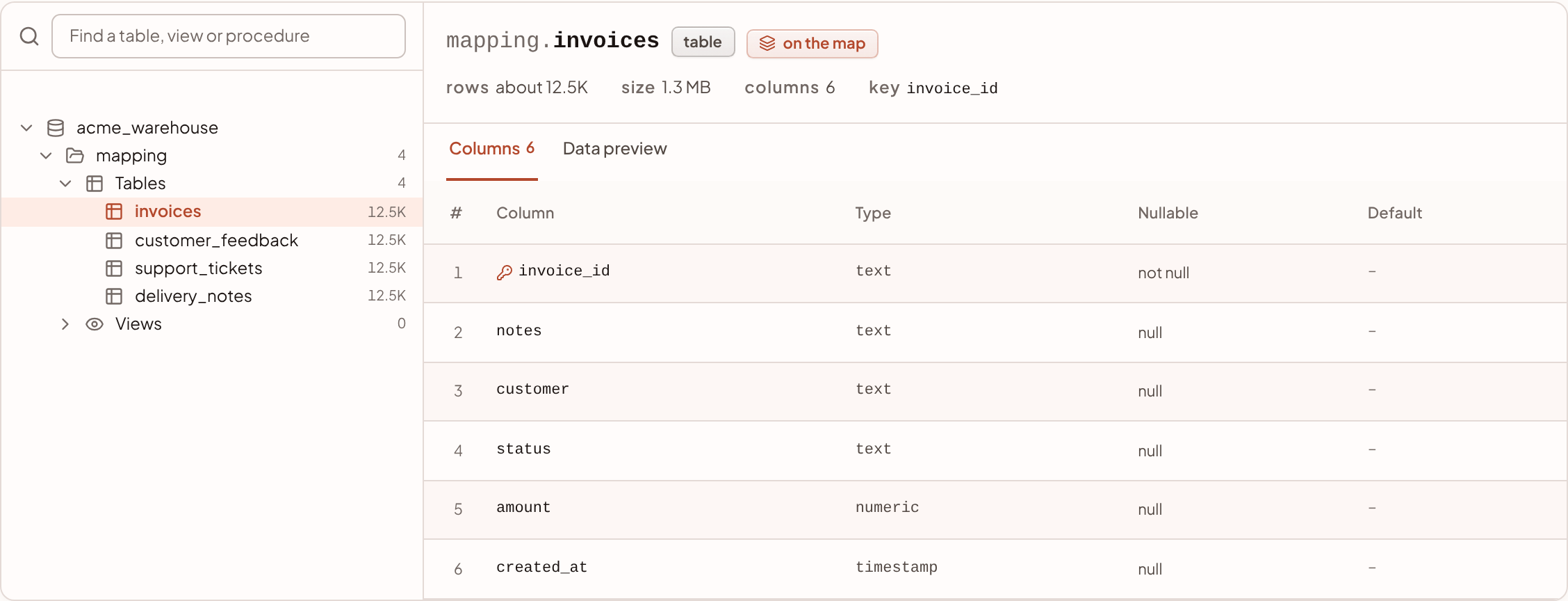1568x601 pixels.
Task: Click the amount column name
Action: 523,508
